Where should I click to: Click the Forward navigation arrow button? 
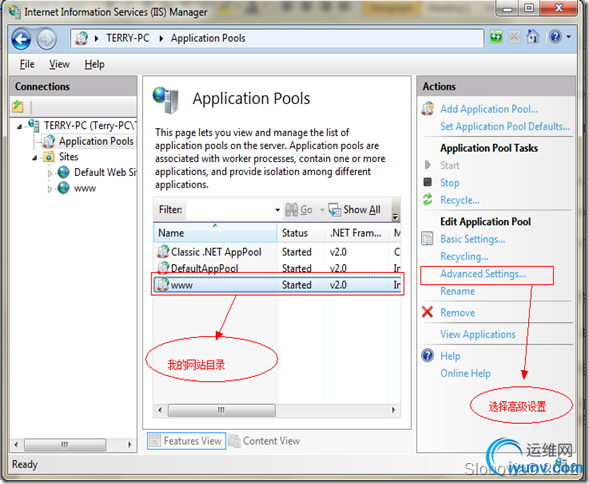point(47,39)
